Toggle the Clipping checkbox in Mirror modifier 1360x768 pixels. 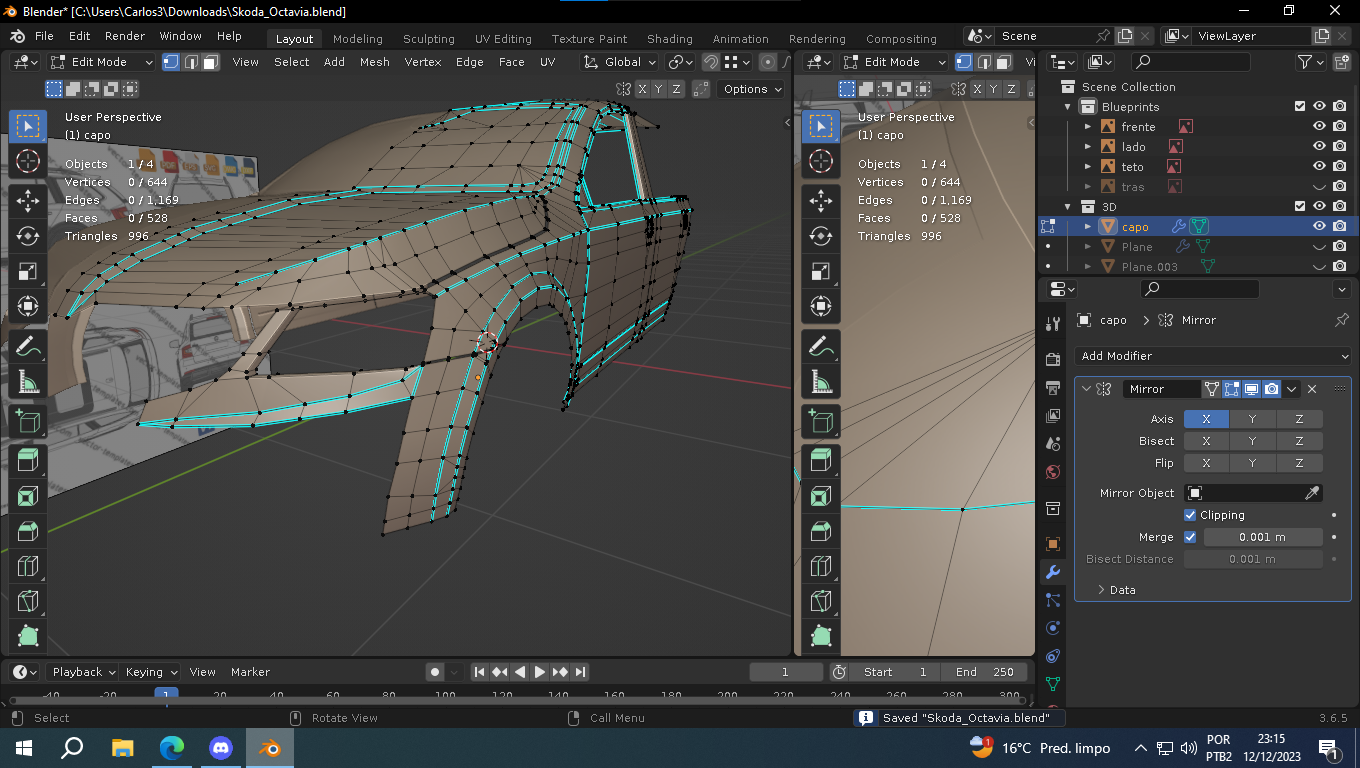(1190, 515)
